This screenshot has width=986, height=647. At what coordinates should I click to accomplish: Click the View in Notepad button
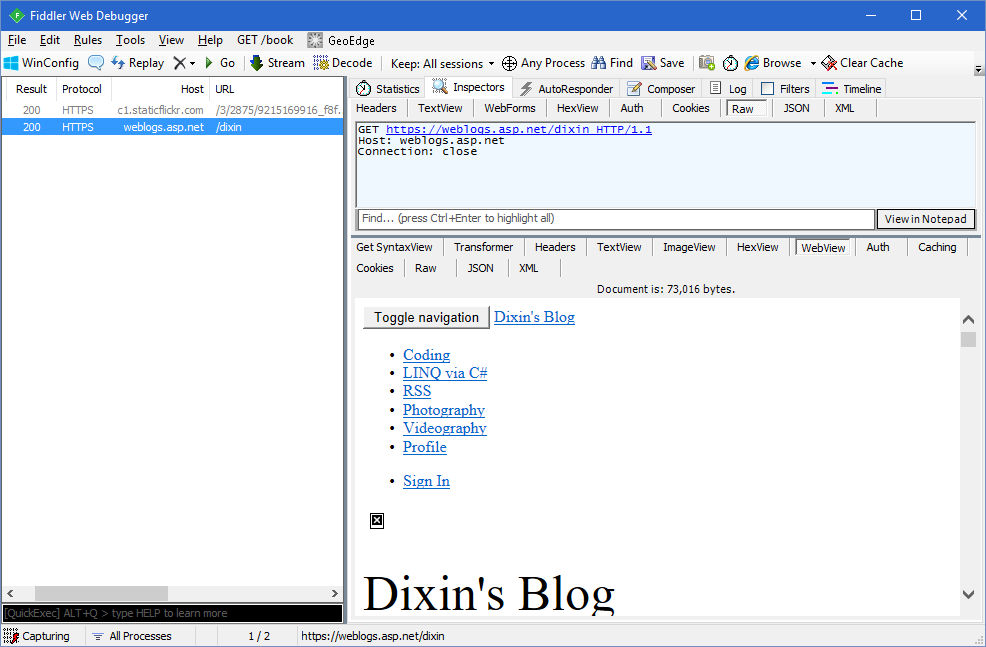pyautogui.click(x=926, y=219)
